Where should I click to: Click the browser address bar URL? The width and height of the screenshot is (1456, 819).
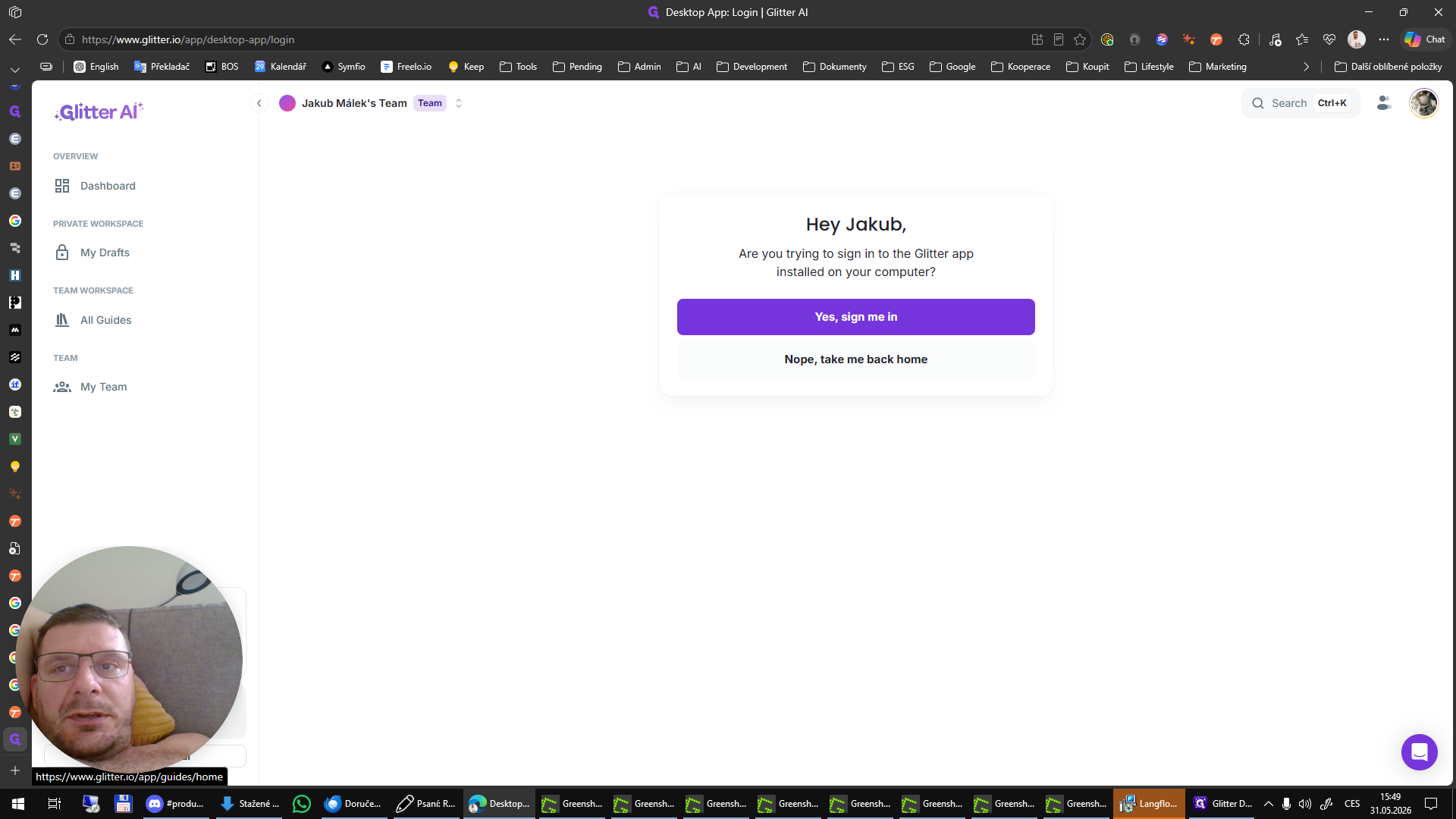pyautogui.click(x=188, y=39)
